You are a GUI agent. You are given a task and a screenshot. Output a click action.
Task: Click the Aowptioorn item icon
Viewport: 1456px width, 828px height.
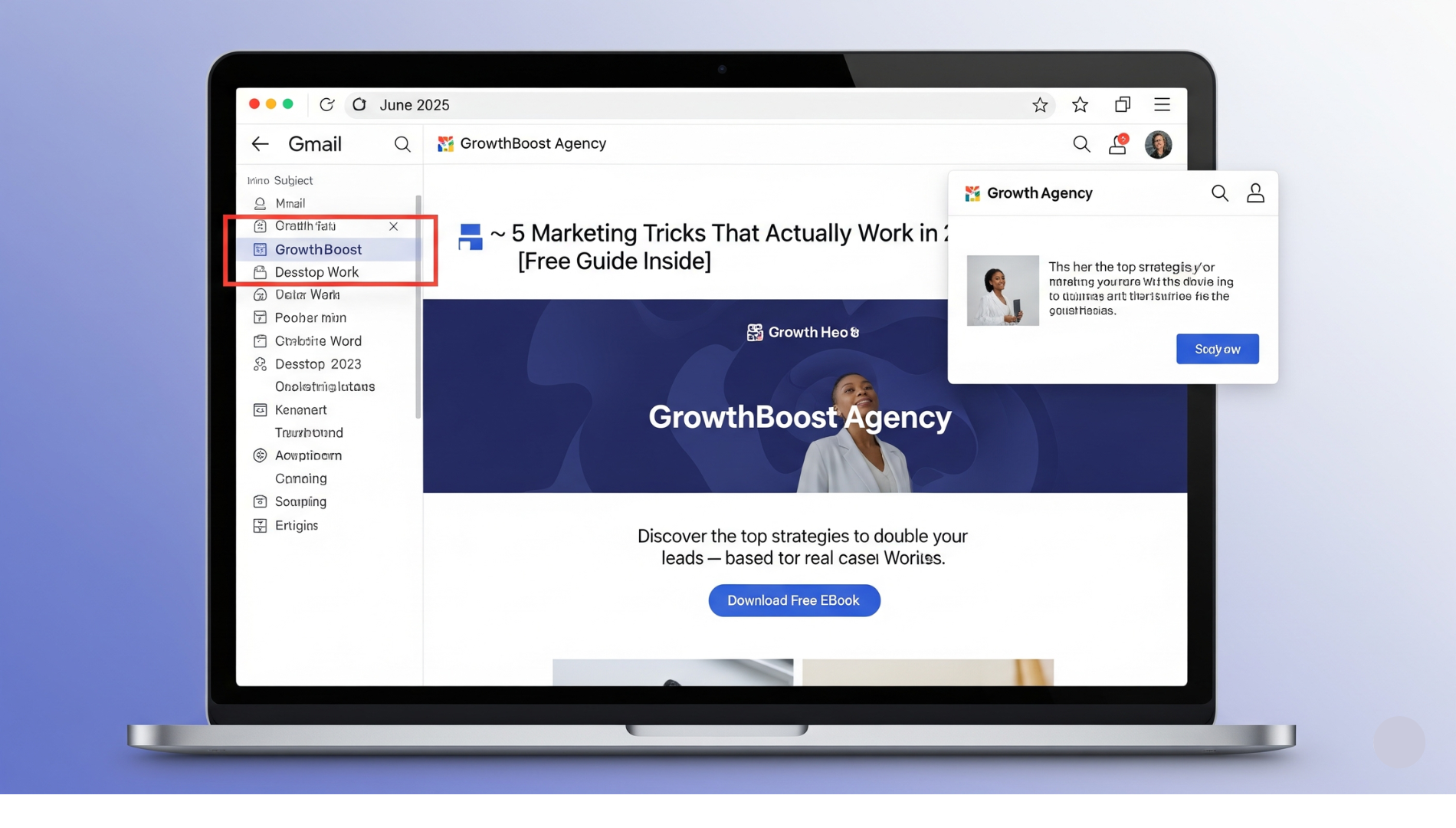pos(260,455)
